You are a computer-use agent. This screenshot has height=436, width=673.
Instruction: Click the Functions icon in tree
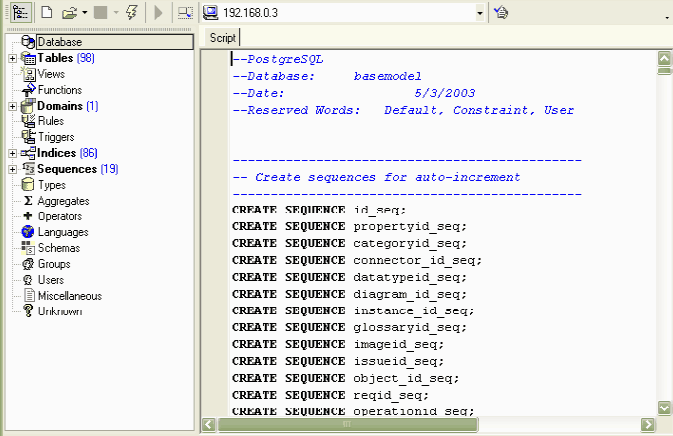pyautogui.click(x=29, y=90)
